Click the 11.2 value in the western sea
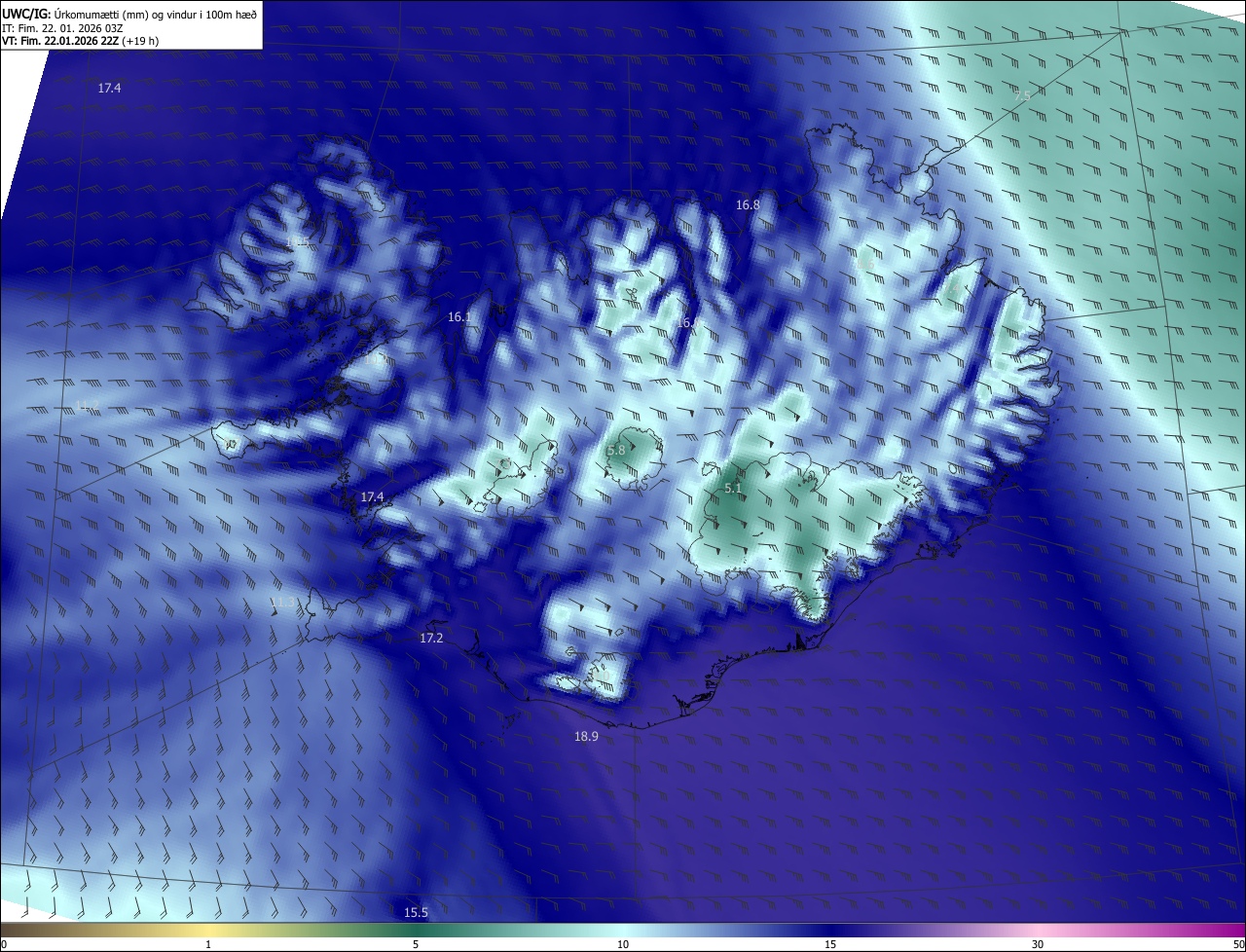This screenshot has width=1246, height=952. coord(88,405)
